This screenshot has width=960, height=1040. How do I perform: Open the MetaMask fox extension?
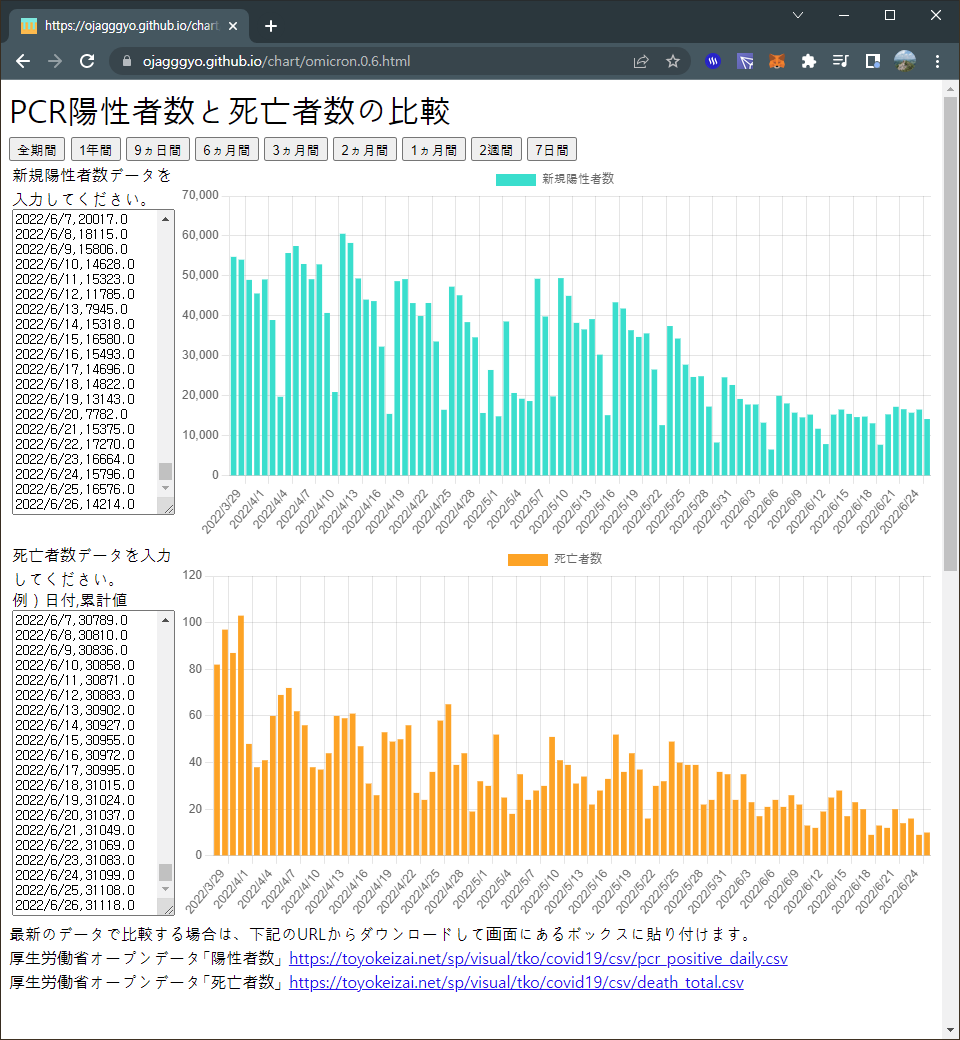pyautogui.click(x=776, y=62)
